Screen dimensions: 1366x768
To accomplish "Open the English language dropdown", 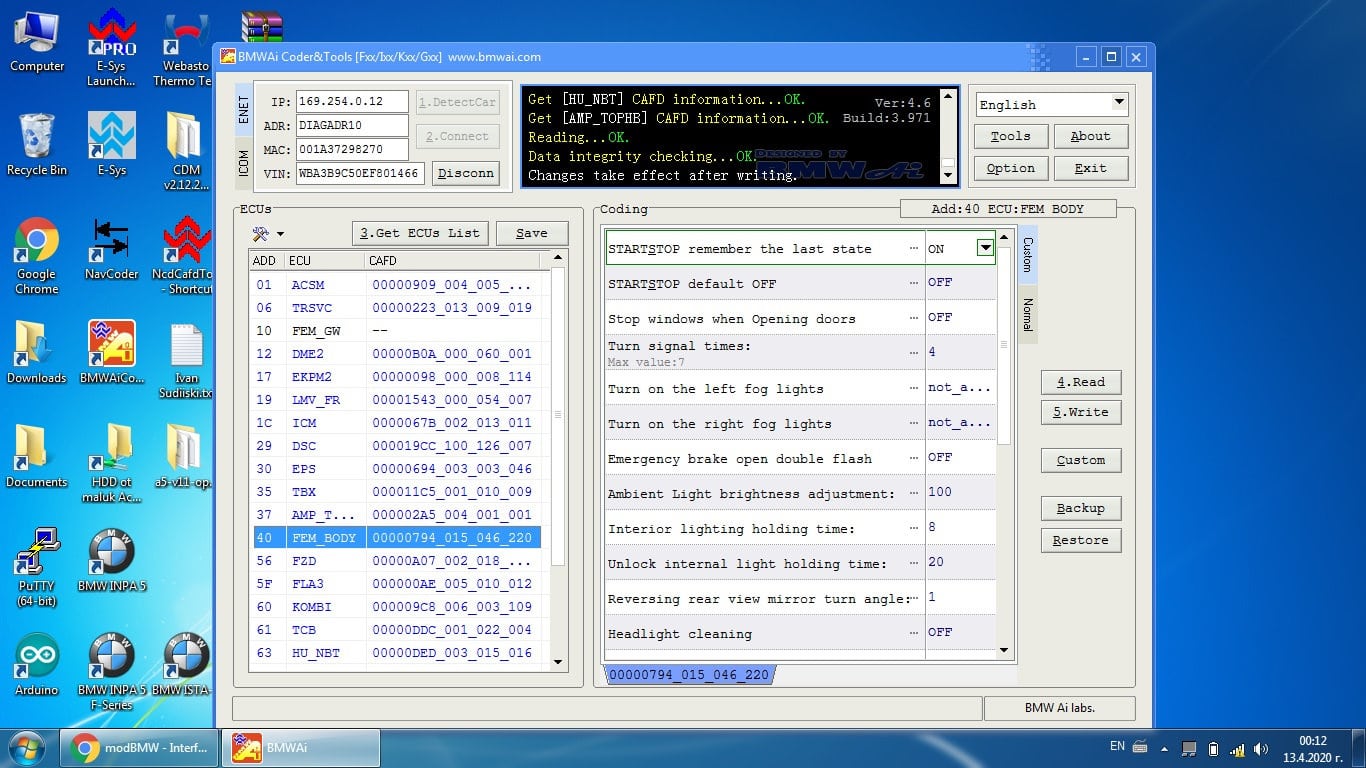I will pos(1117,103).
